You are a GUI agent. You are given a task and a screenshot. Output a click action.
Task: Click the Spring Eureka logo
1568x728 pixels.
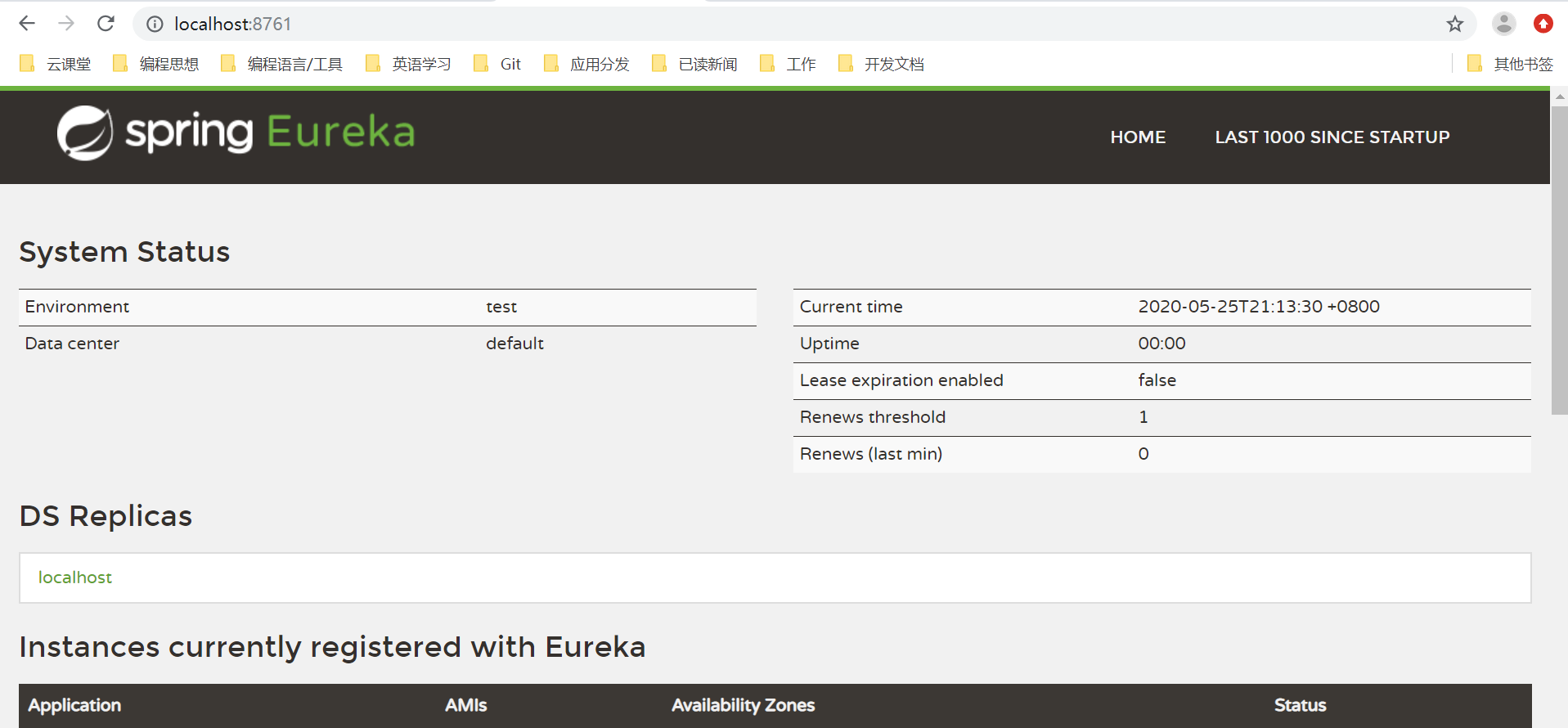[236, 133]
